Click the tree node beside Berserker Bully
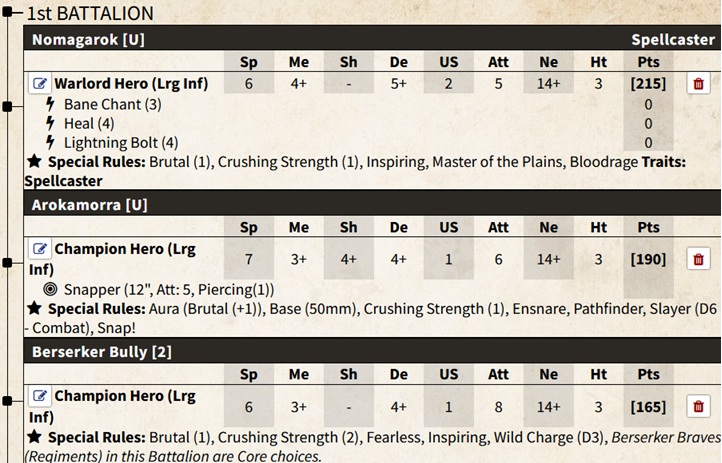The height and width of the screenshot is (463, 722). (7, 401)
